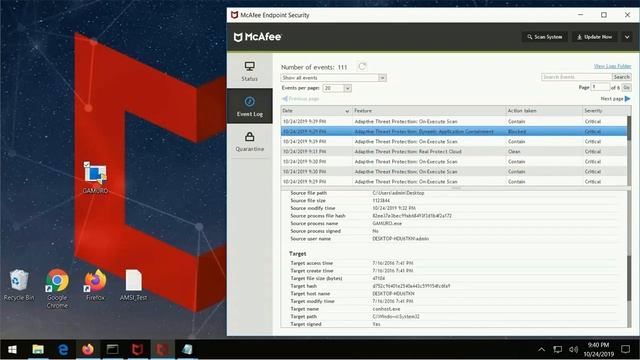The width and height of the screenshot is (640, 360).
Task: Open the notepad-like app in taskbar
Action: (187, 349)
